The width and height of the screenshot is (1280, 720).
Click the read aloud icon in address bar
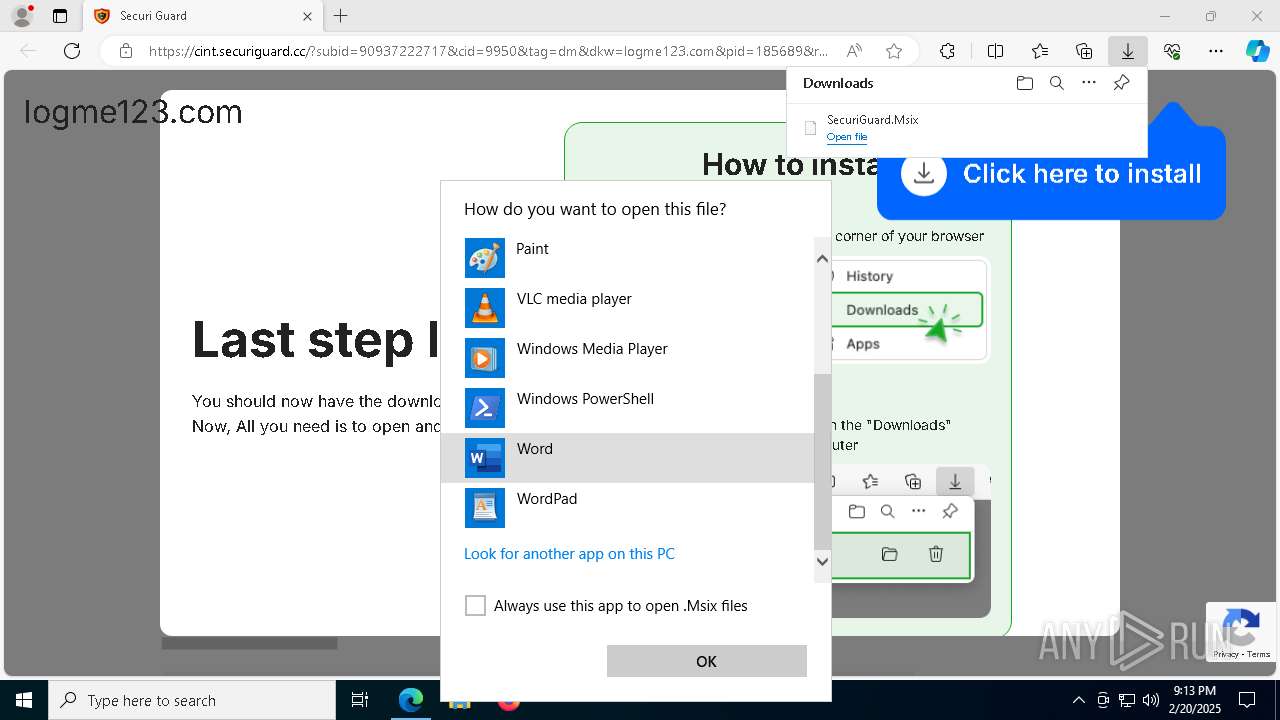pyautogui.click(x=854, y=51)
